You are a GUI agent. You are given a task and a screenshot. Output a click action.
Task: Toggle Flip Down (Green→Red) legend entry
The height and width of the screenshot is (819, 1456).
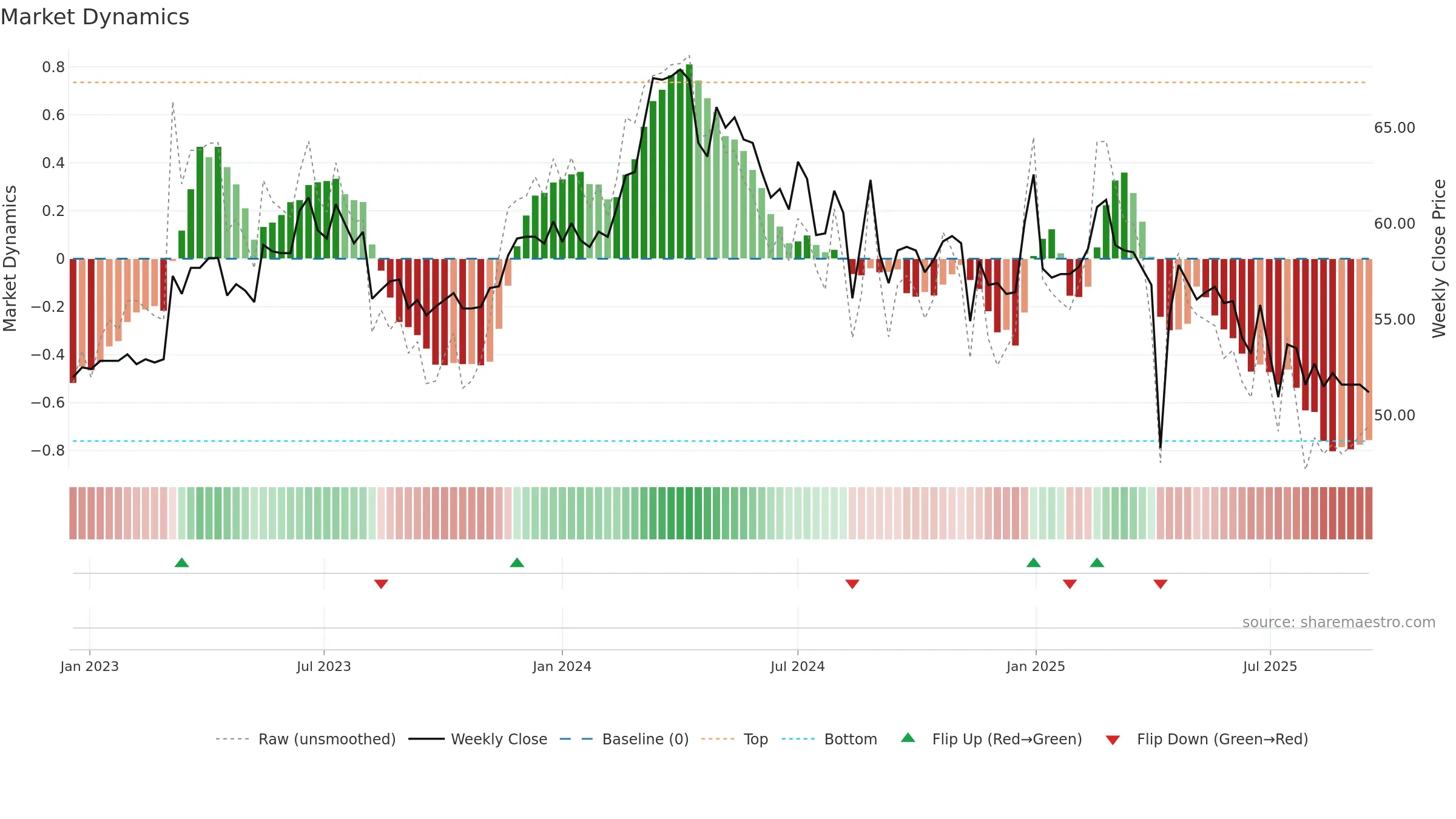1207,739
